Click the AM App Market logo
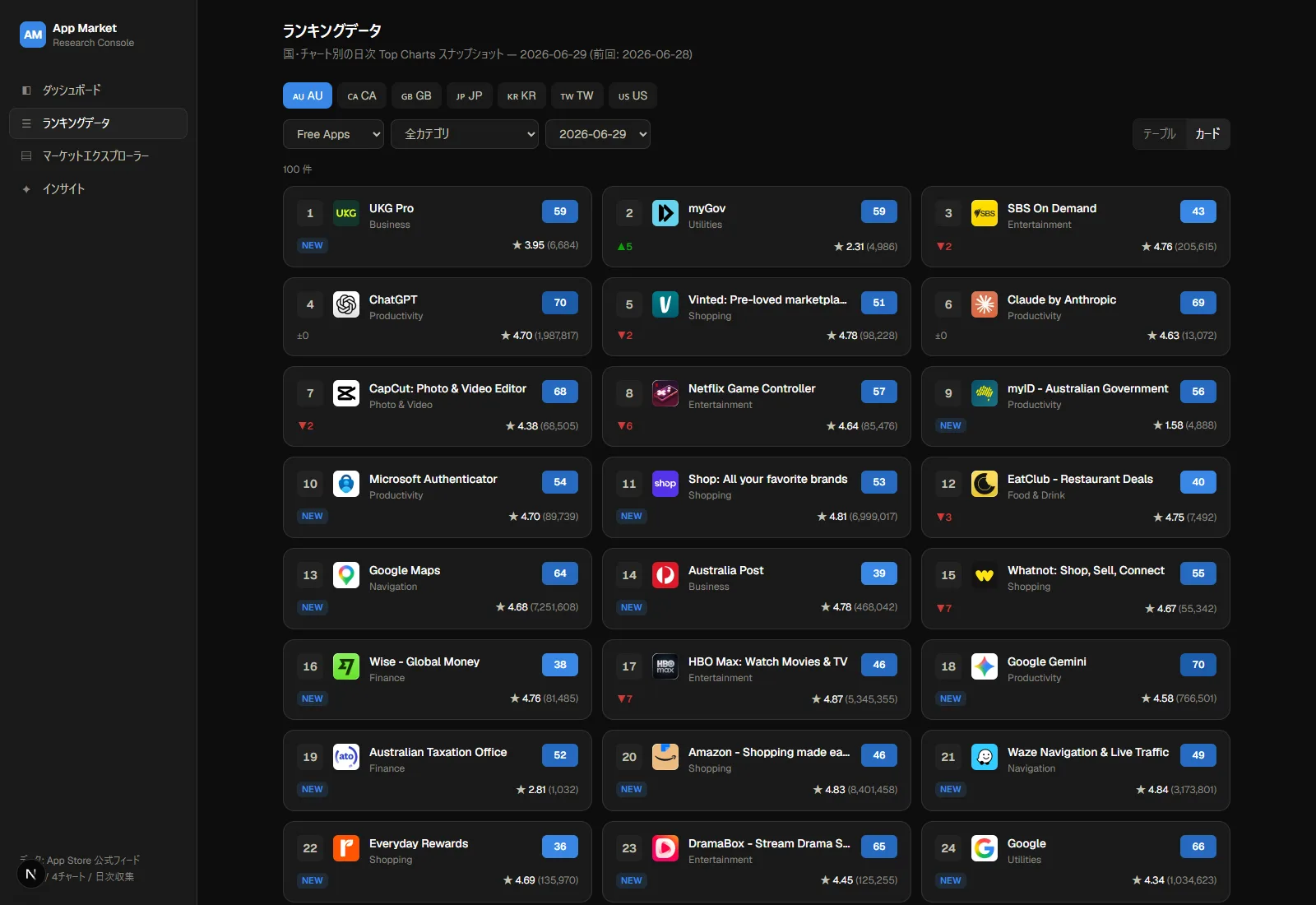Screen dimensions: 1316x905 coord(33,35)
